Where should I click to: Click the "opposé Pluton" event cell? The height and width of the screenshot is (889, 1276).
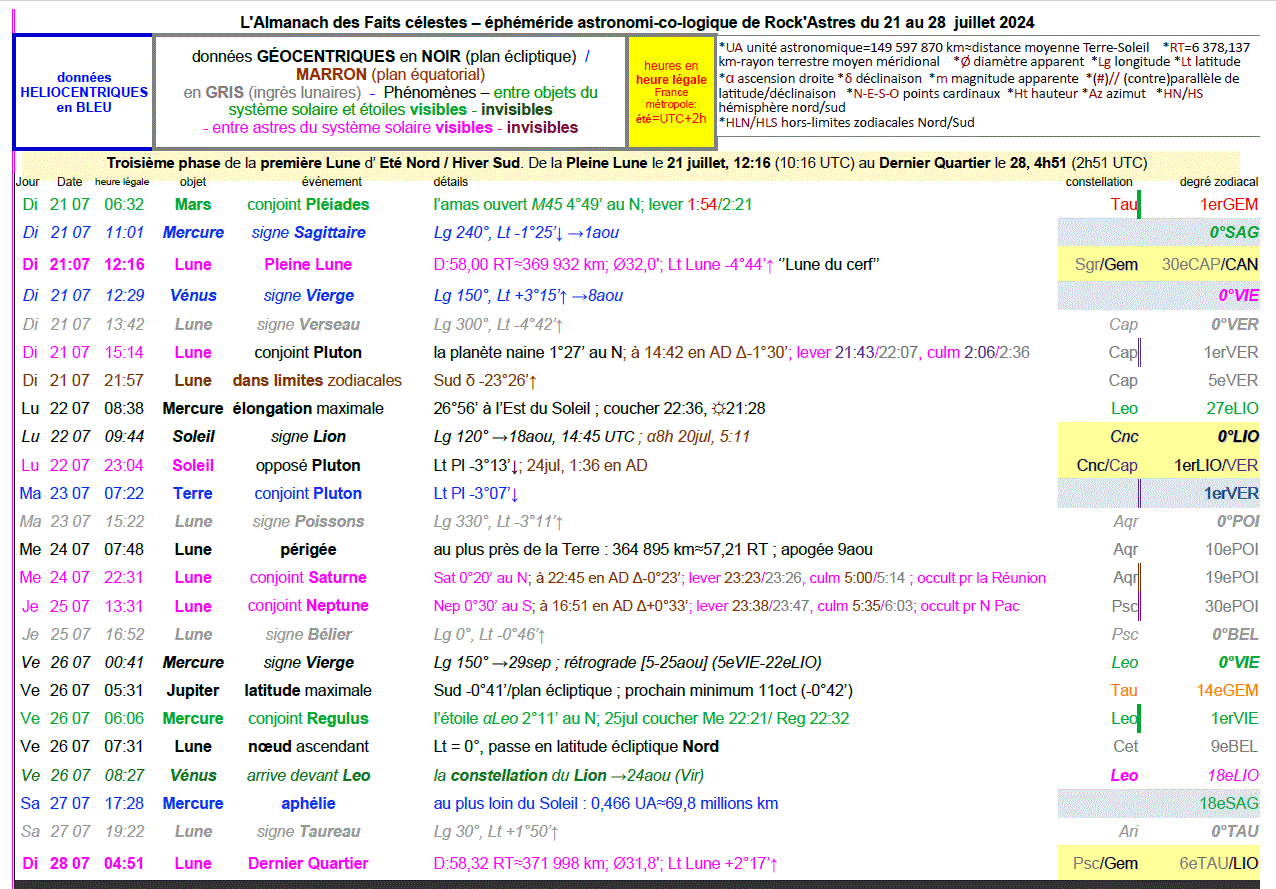[x=308, y=465]
